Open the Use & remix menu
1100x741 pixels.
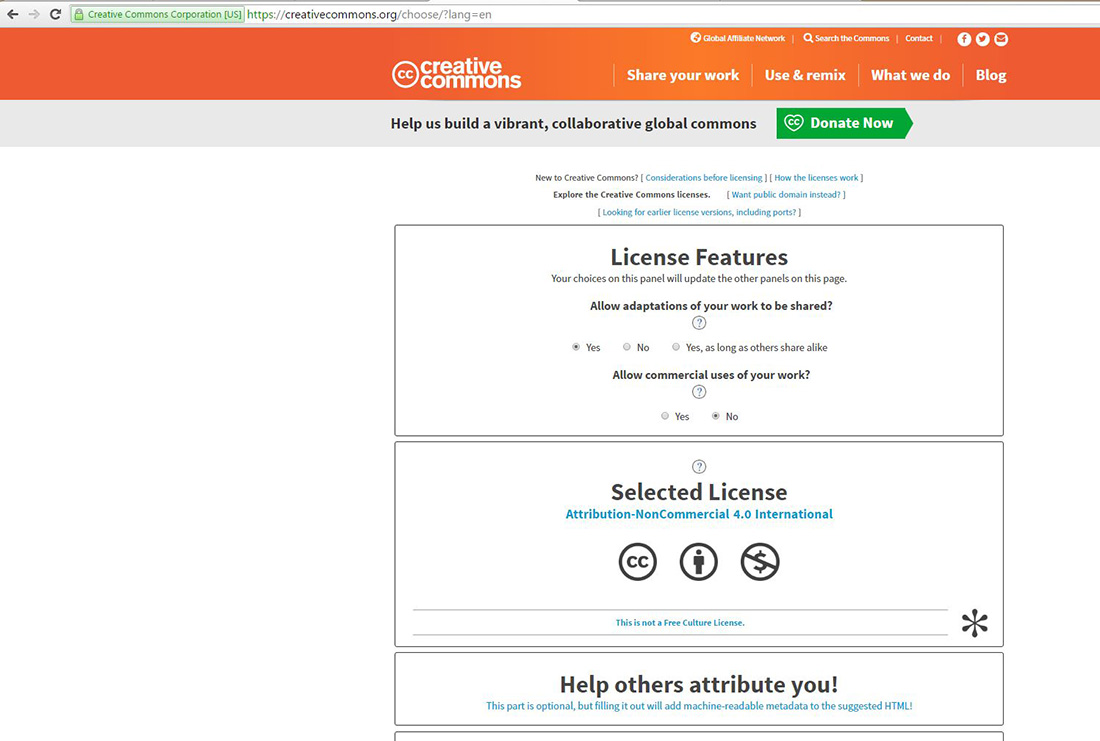[x=805, y=75]
